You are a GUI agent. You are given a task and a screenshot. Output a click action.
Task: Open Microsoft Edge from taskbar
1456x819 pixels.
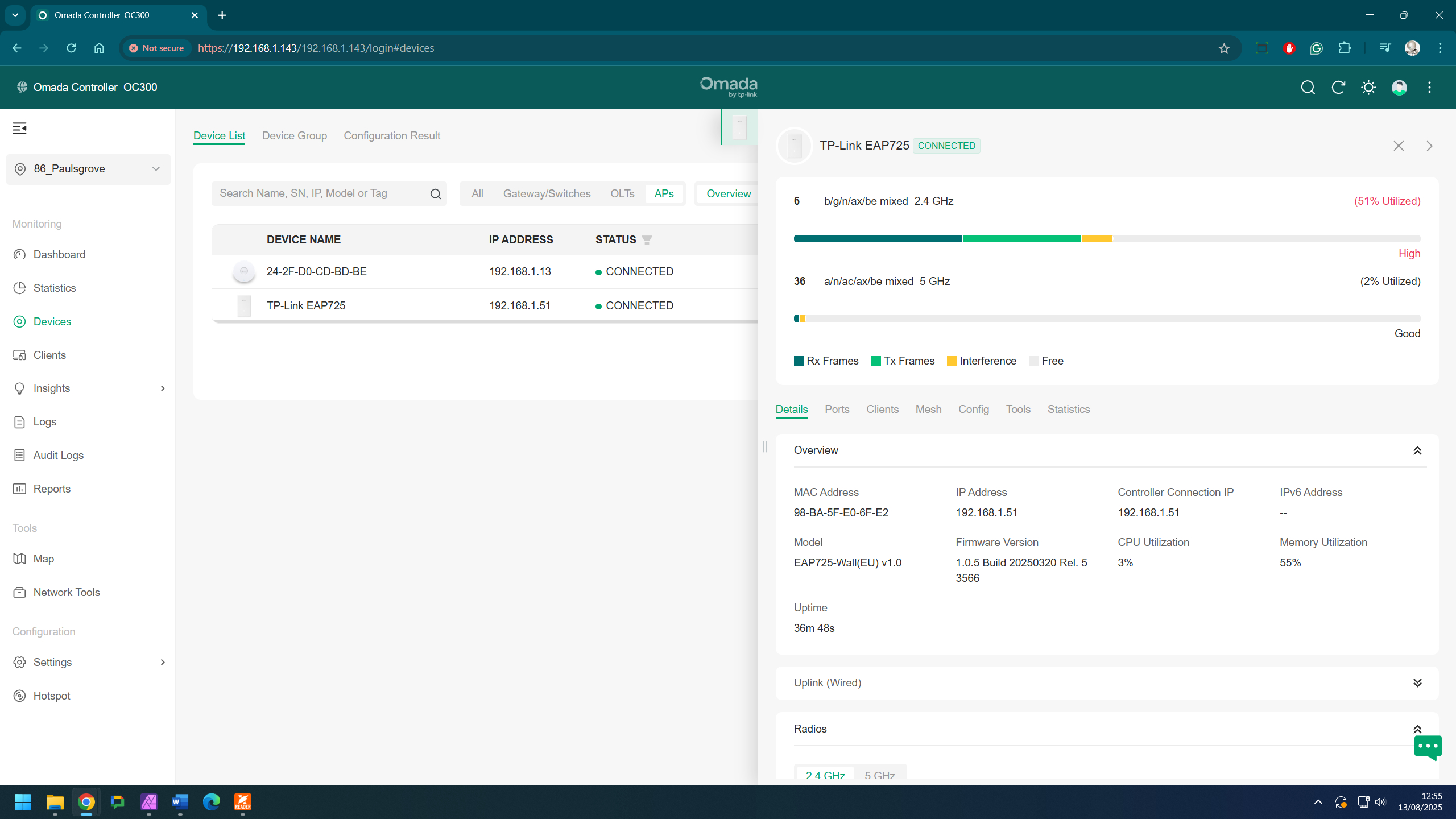(211, 802)
